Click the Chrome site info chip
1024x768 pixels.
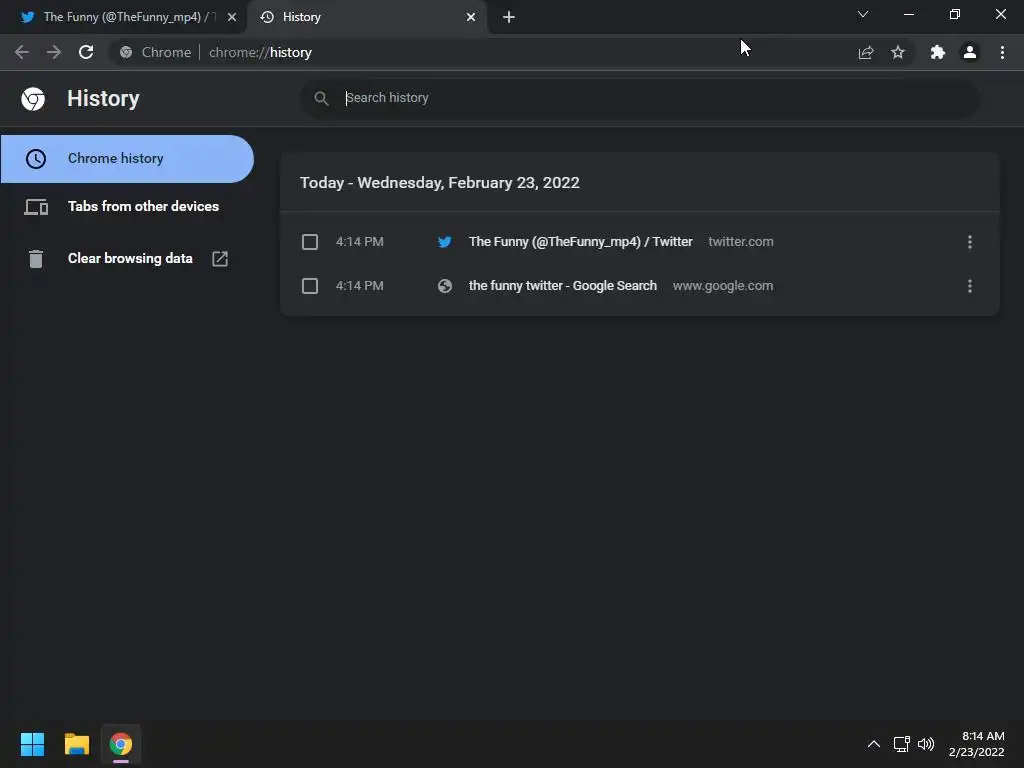[155, 52]
